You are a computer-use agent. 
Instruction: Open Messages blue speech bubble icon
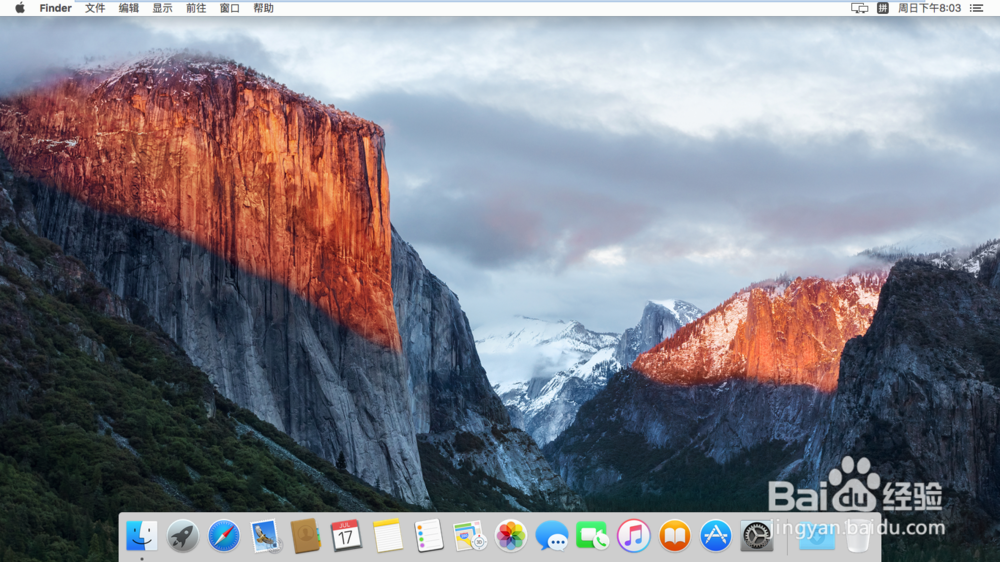(552, 535)
